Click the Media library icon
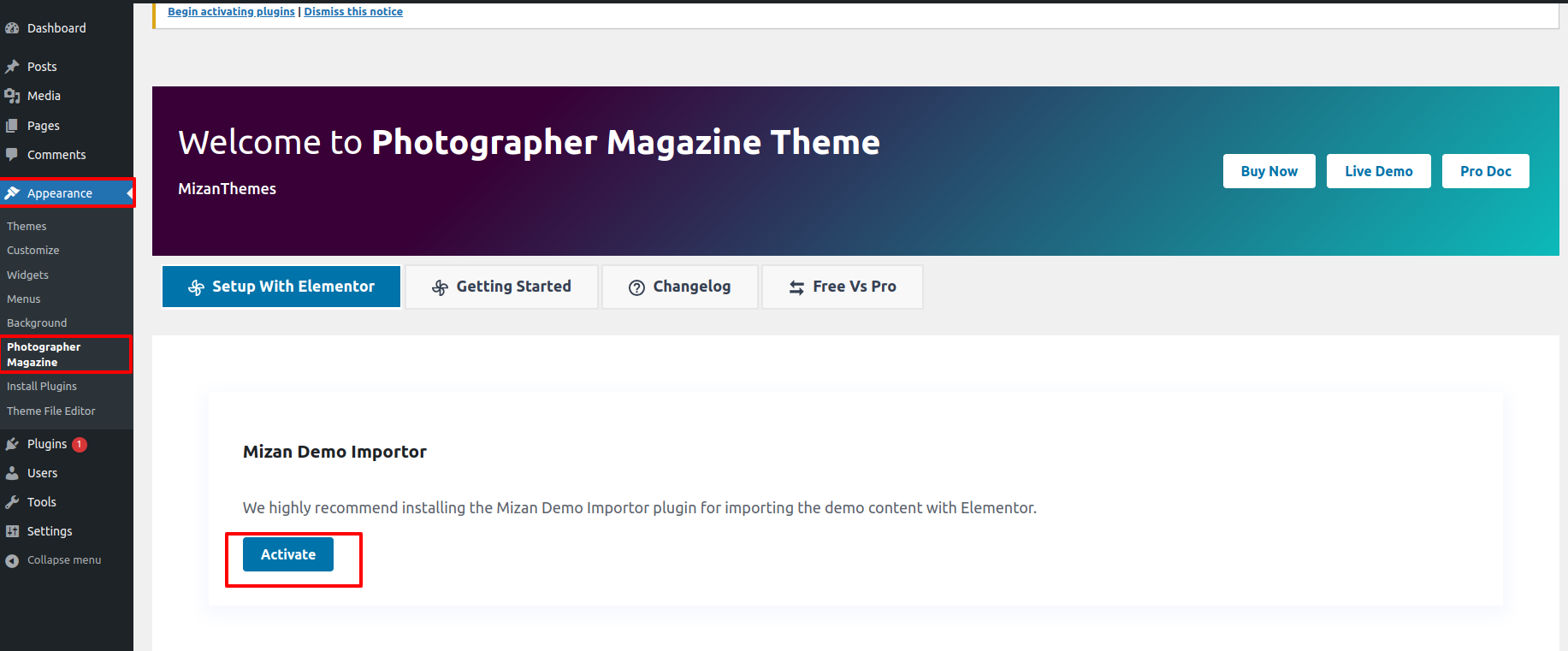The height and width of the screenshot is (651, 1568). pyautogui.click(x=12, y=96)
